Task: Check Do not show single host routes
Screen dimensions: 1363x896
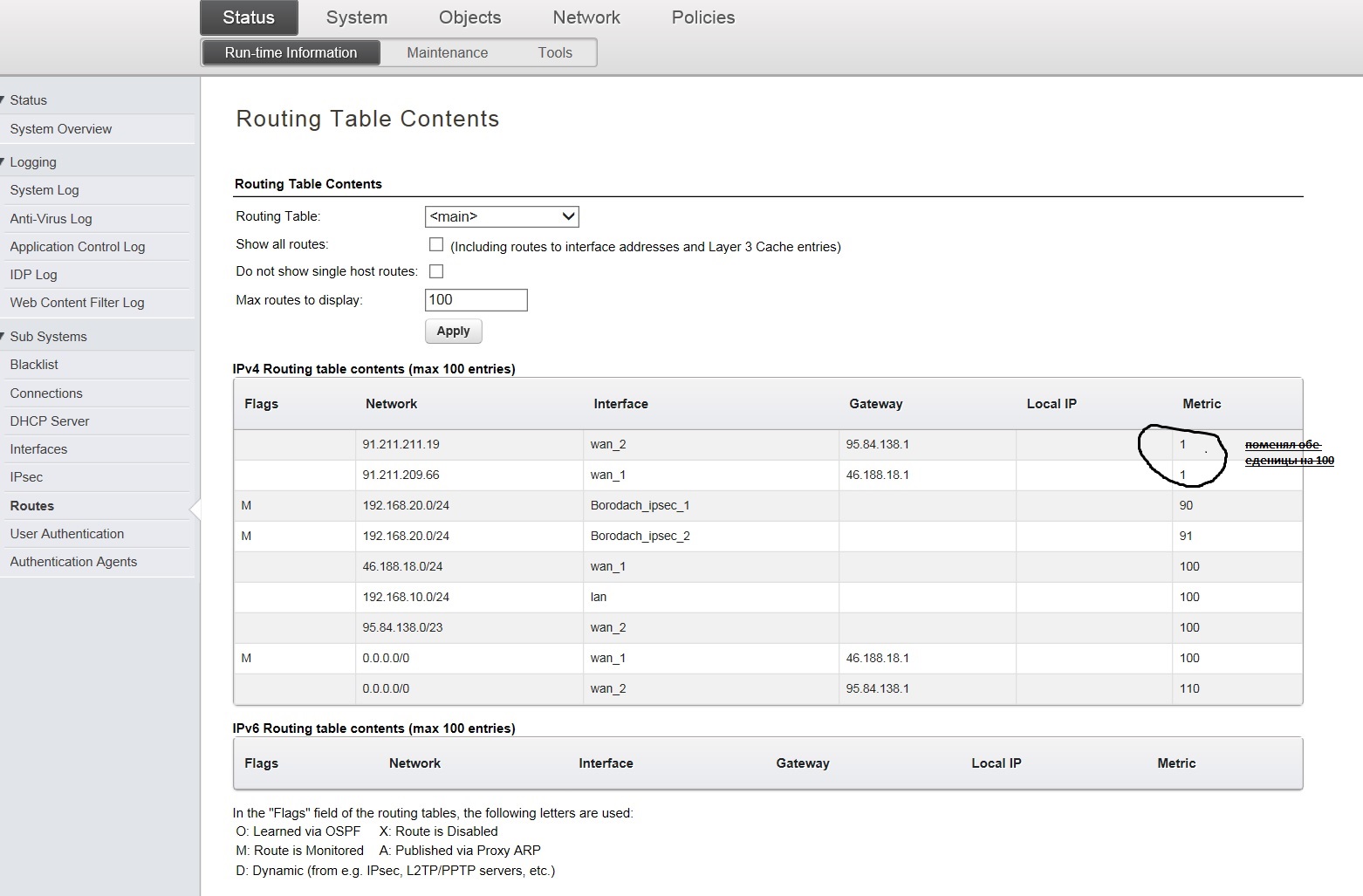Action: (436, 271)
